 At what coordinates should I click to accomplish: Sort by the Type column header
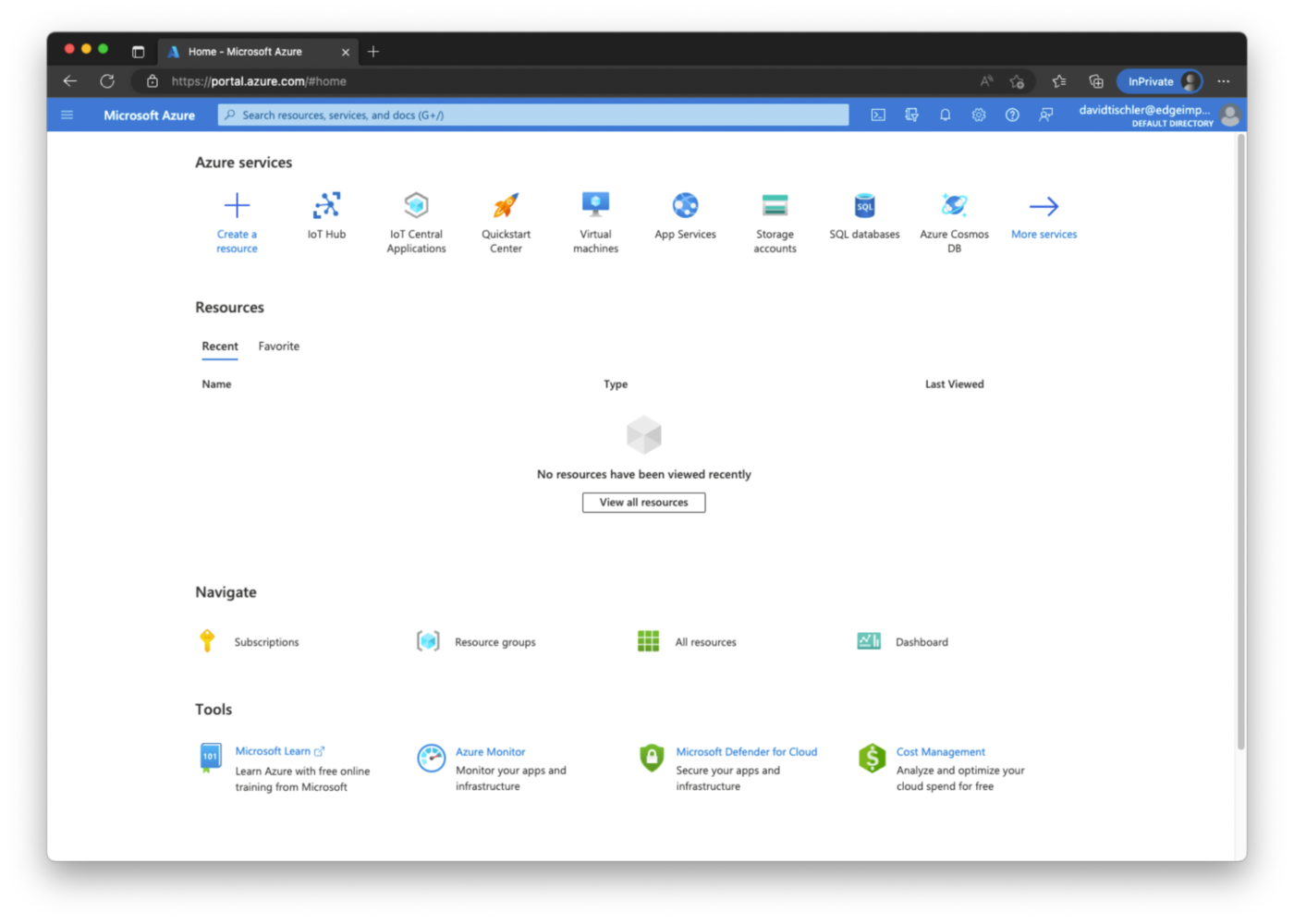click(x=616, y=384)
